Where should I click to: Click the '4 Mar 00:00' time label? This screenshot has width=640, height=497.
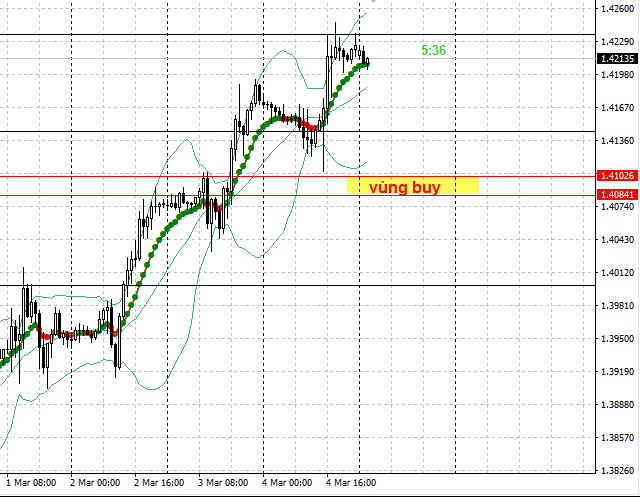pyautogui.click(x=287, y=483)
